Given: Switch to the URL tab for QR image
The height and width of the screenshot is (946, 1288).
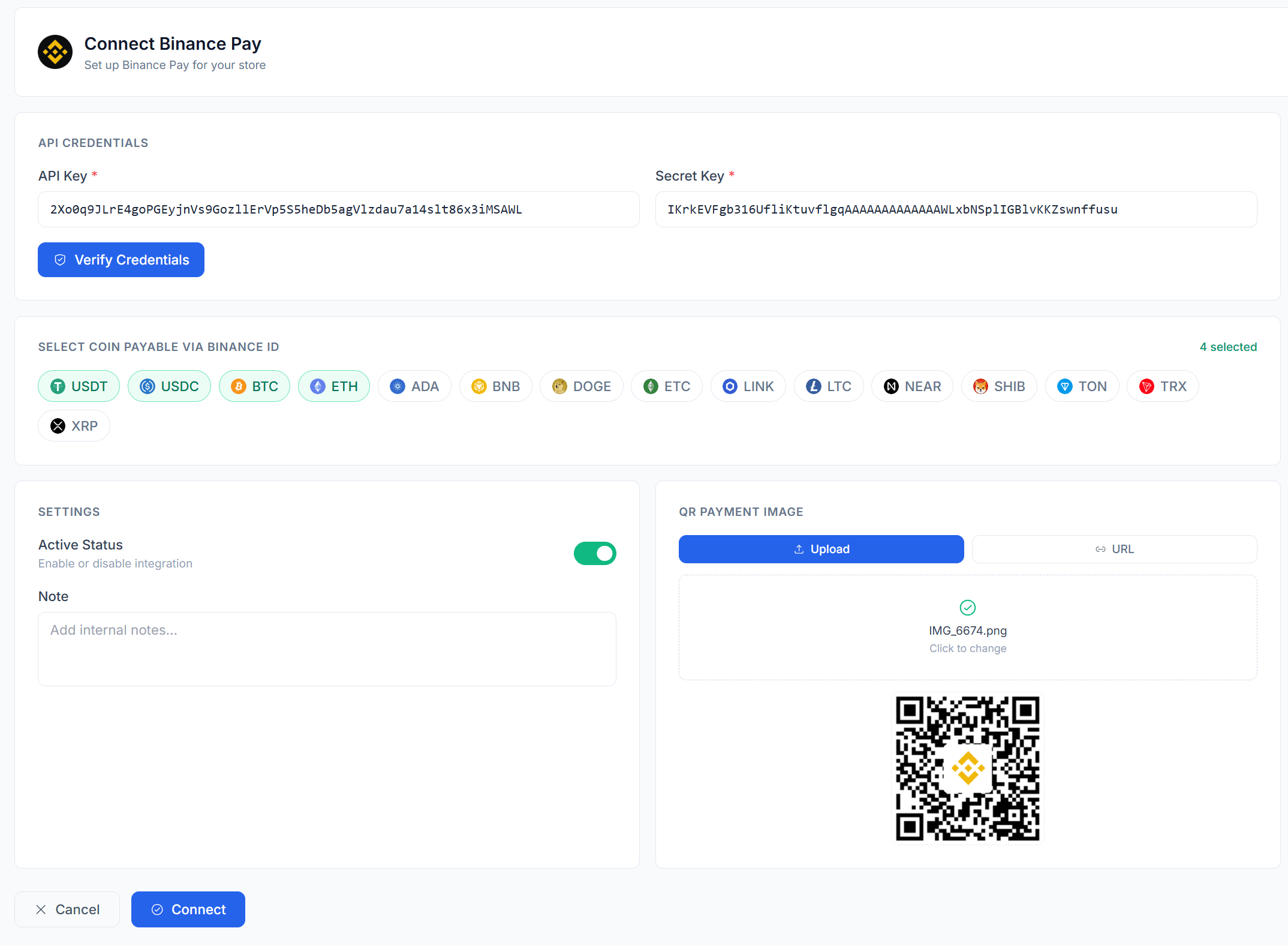Looking at the screenshot, I should pos(1114,549).
